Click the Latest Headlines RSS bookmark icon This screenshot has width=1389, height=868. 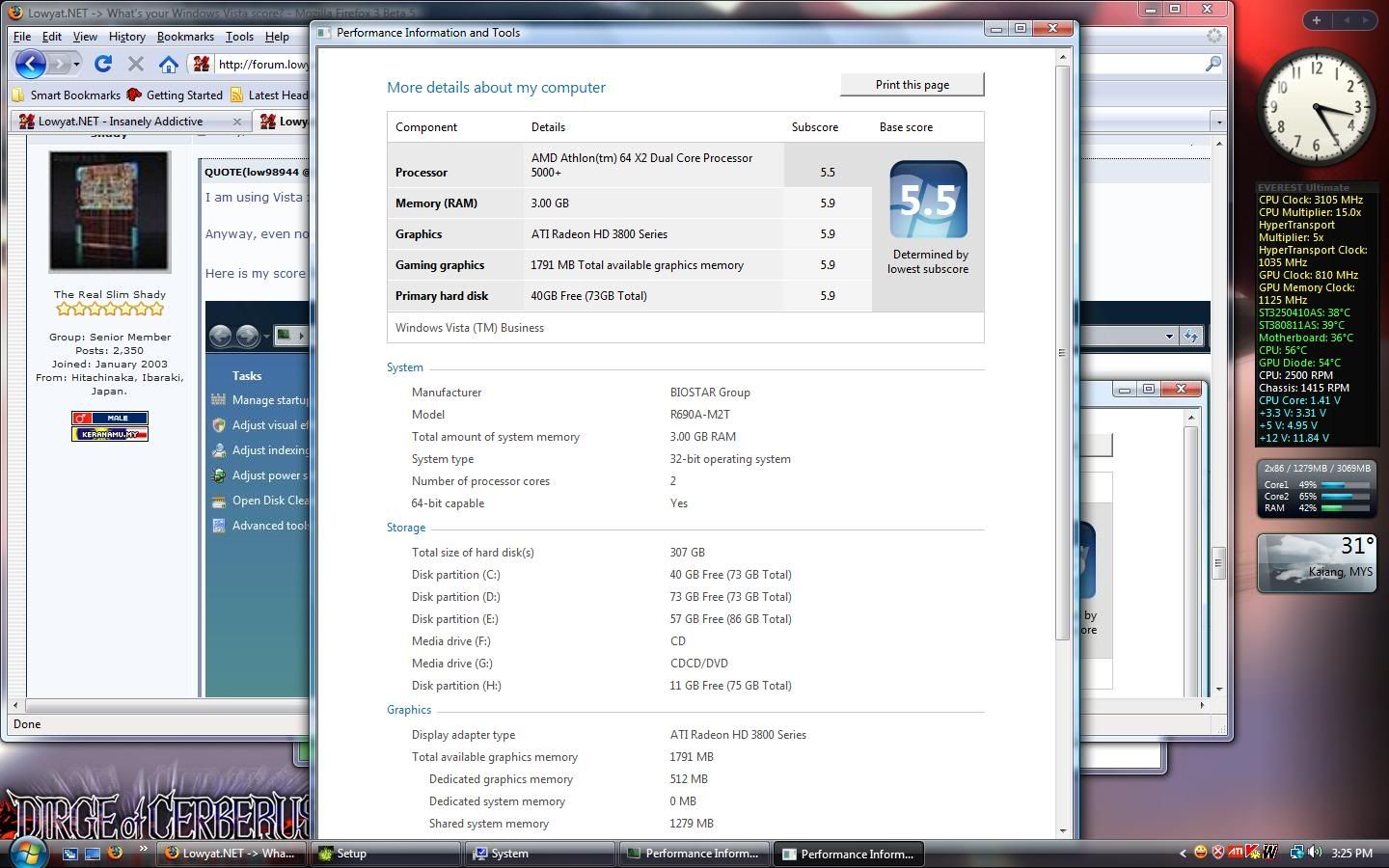pyautogui.click(x=237, y=95)
